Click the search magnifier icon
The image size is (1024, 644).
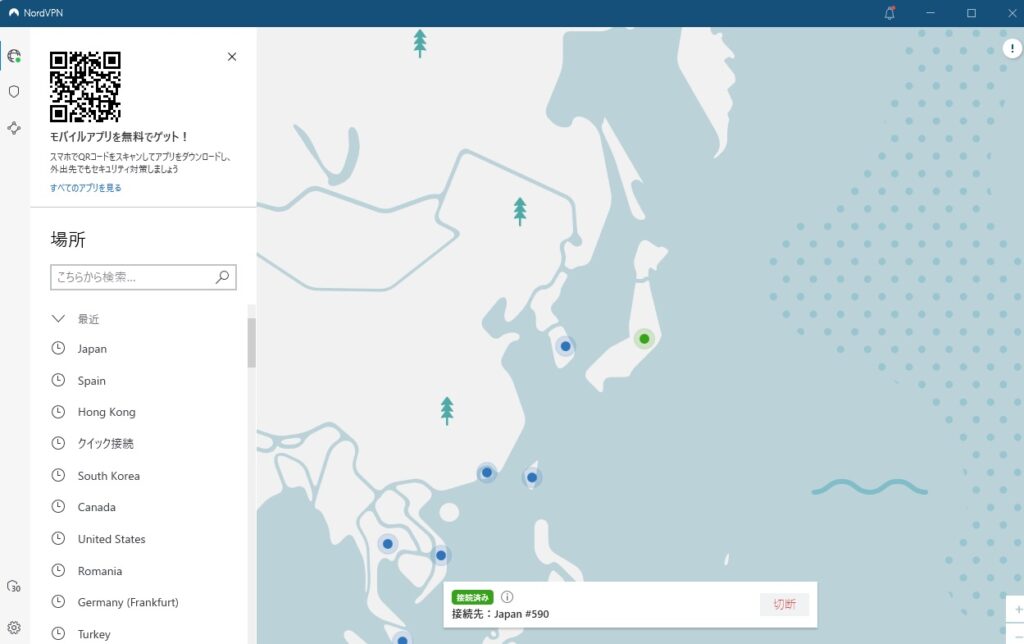222,277
